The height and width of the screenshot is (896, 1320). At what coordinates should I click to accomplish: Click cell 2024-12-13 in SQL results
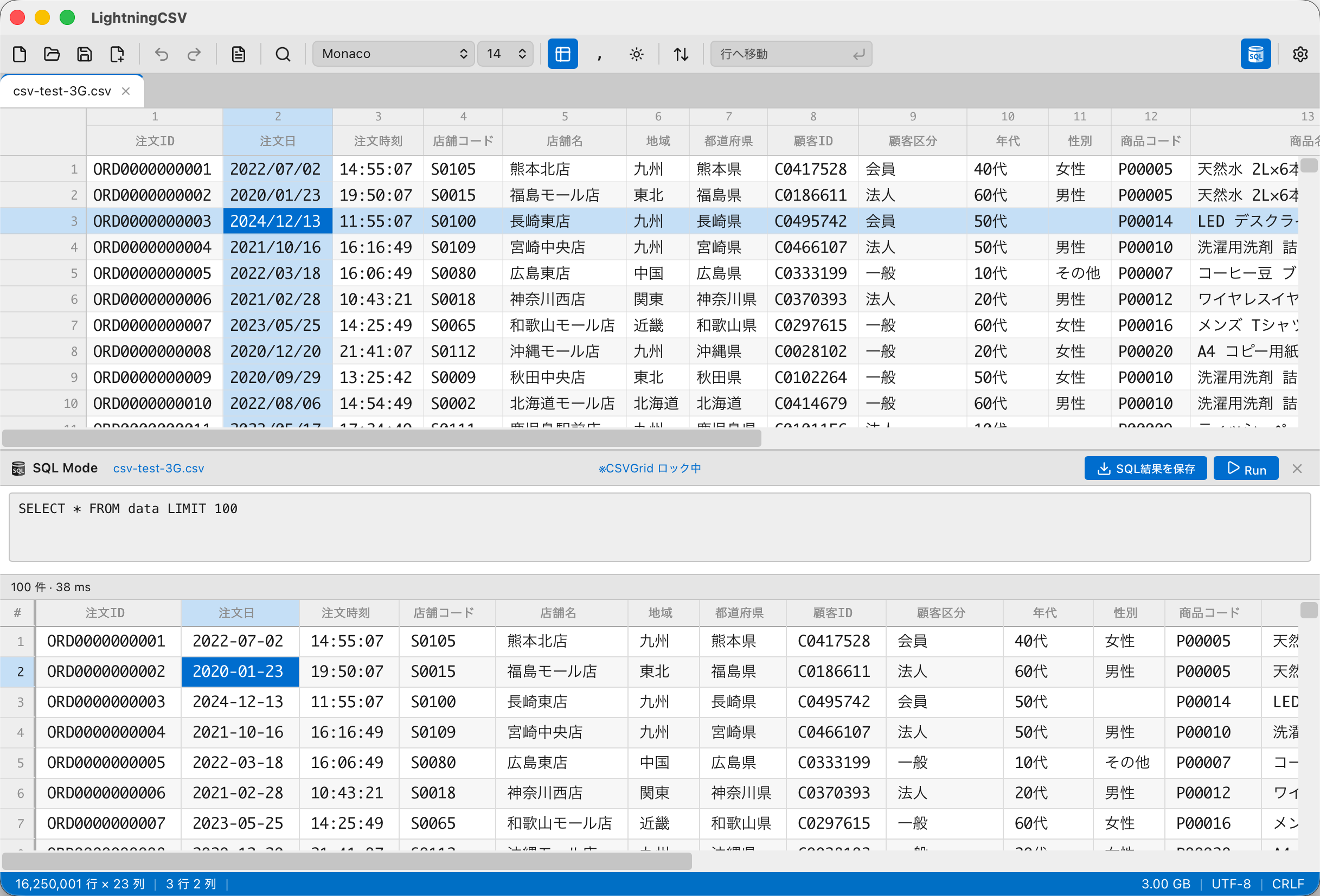pos(240,702)
